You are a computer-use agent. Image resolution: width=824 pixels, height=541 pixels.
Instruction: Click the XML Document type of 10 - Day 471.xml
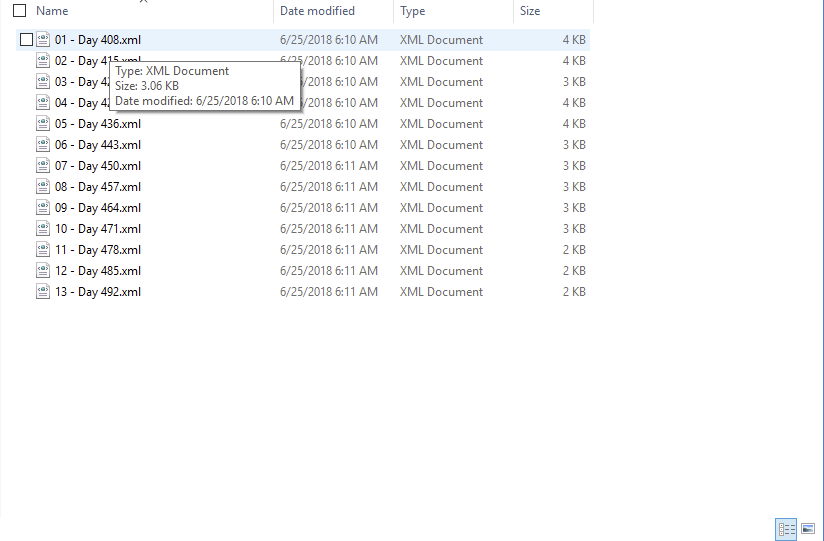(x=441, y=229)
